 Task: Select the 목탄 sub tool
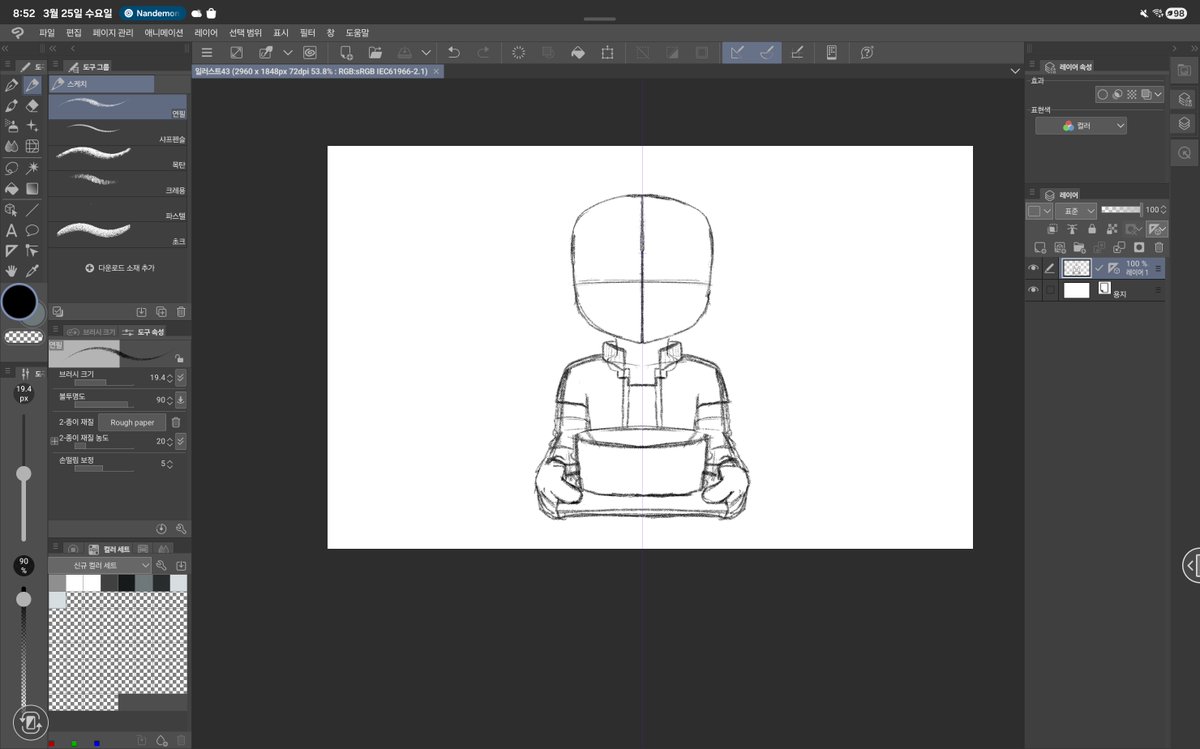point(118,158)
